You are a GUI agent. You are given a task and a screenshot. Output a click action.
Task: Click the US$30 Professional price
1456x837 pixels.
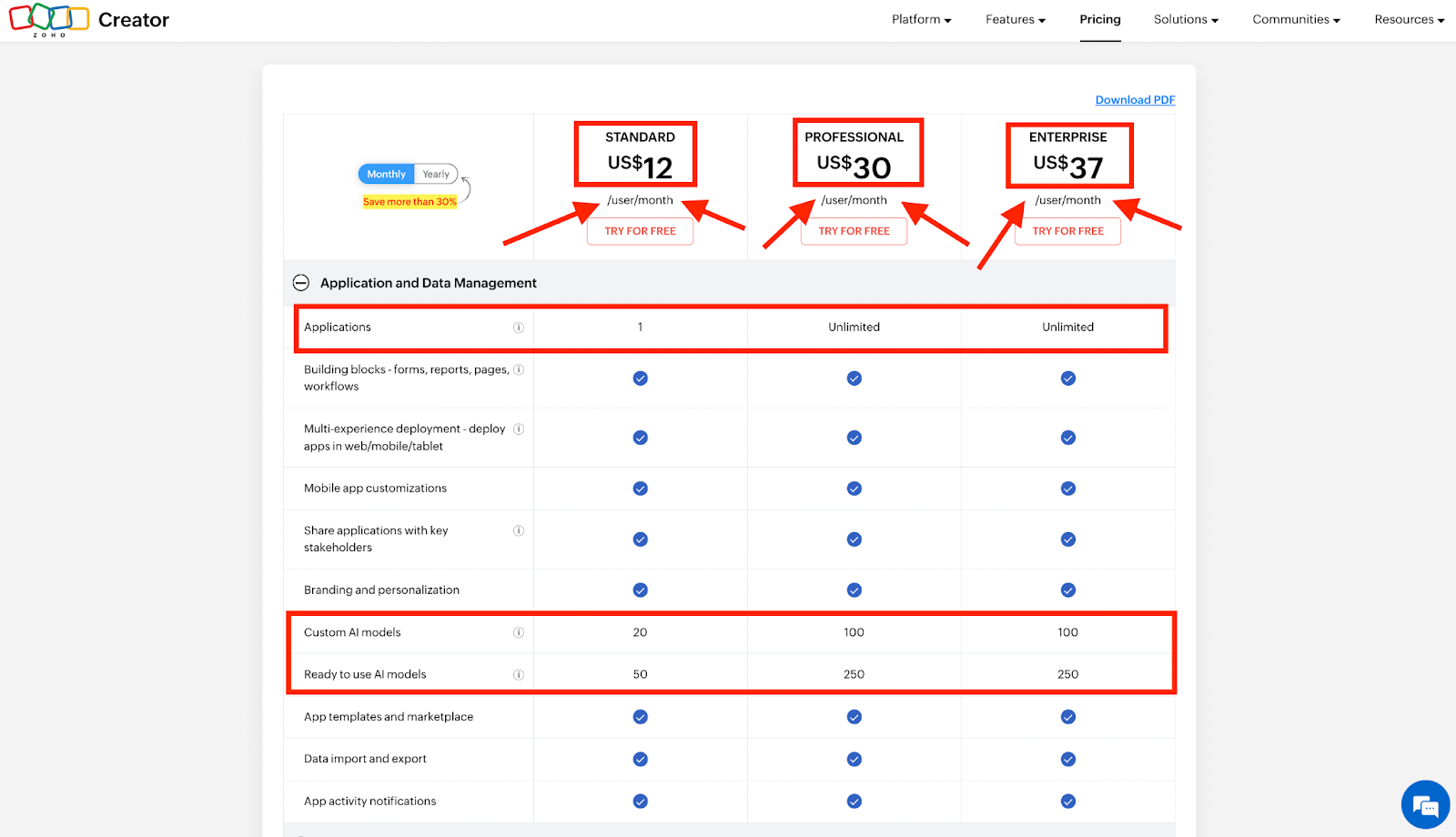coord(854,166)
